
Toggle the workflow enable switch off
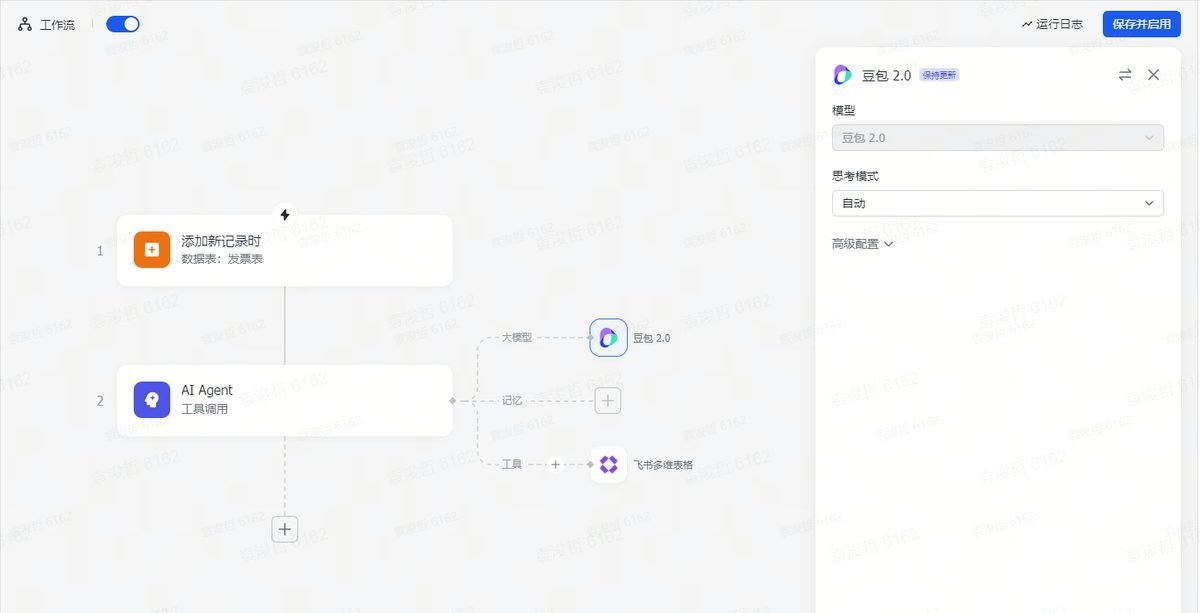click(x=123, y=24)
